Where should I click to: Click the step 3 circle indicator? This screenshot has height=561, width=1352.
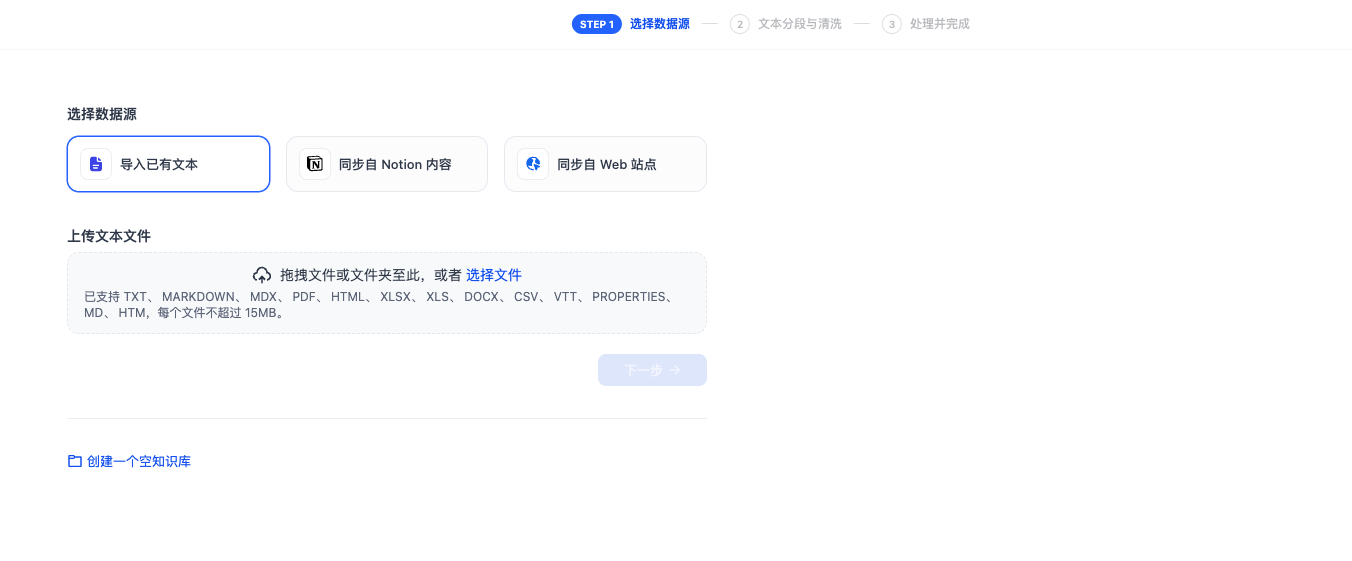tap(892, 24)
